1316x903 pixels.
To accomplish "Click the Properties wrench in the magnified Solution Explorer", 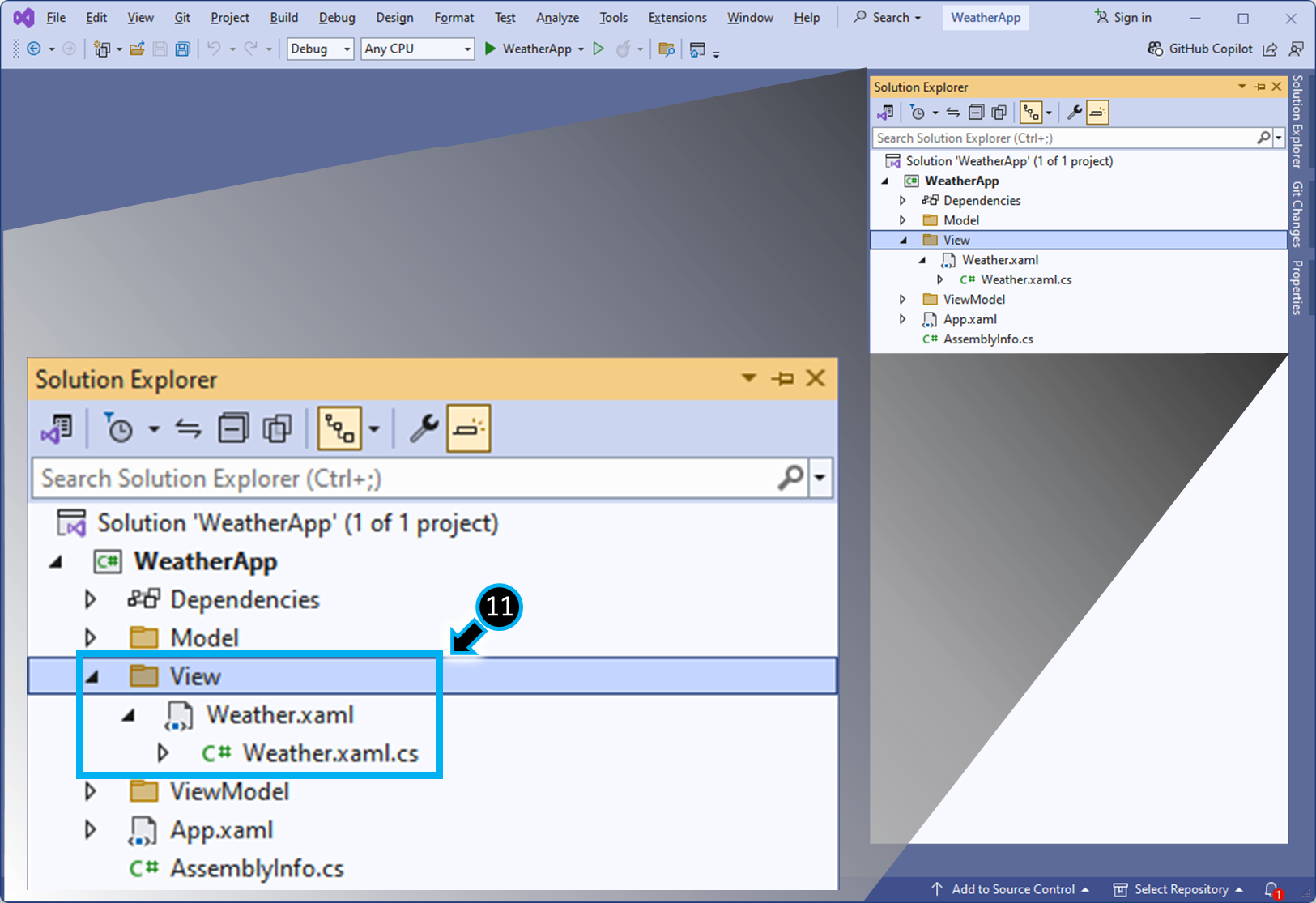I will pos(424,428).
